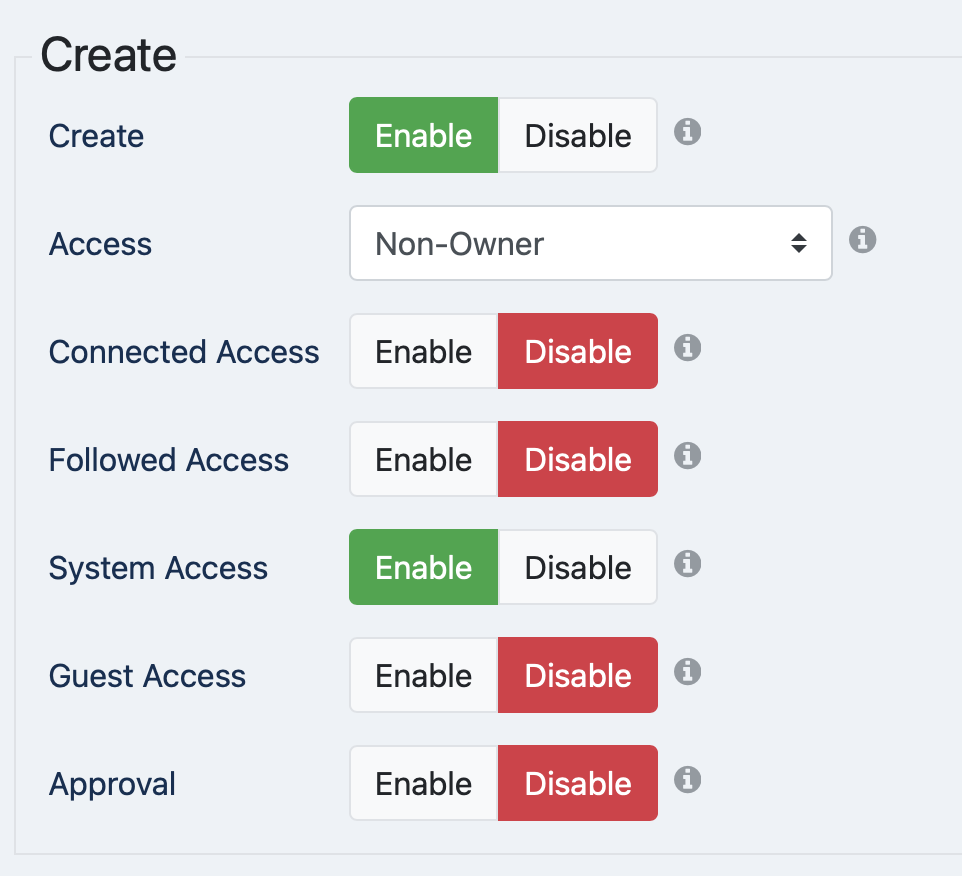The width and height of the screenshot is (962, 876).
Task: Enable Guest Access
Action: click(423, 675)
